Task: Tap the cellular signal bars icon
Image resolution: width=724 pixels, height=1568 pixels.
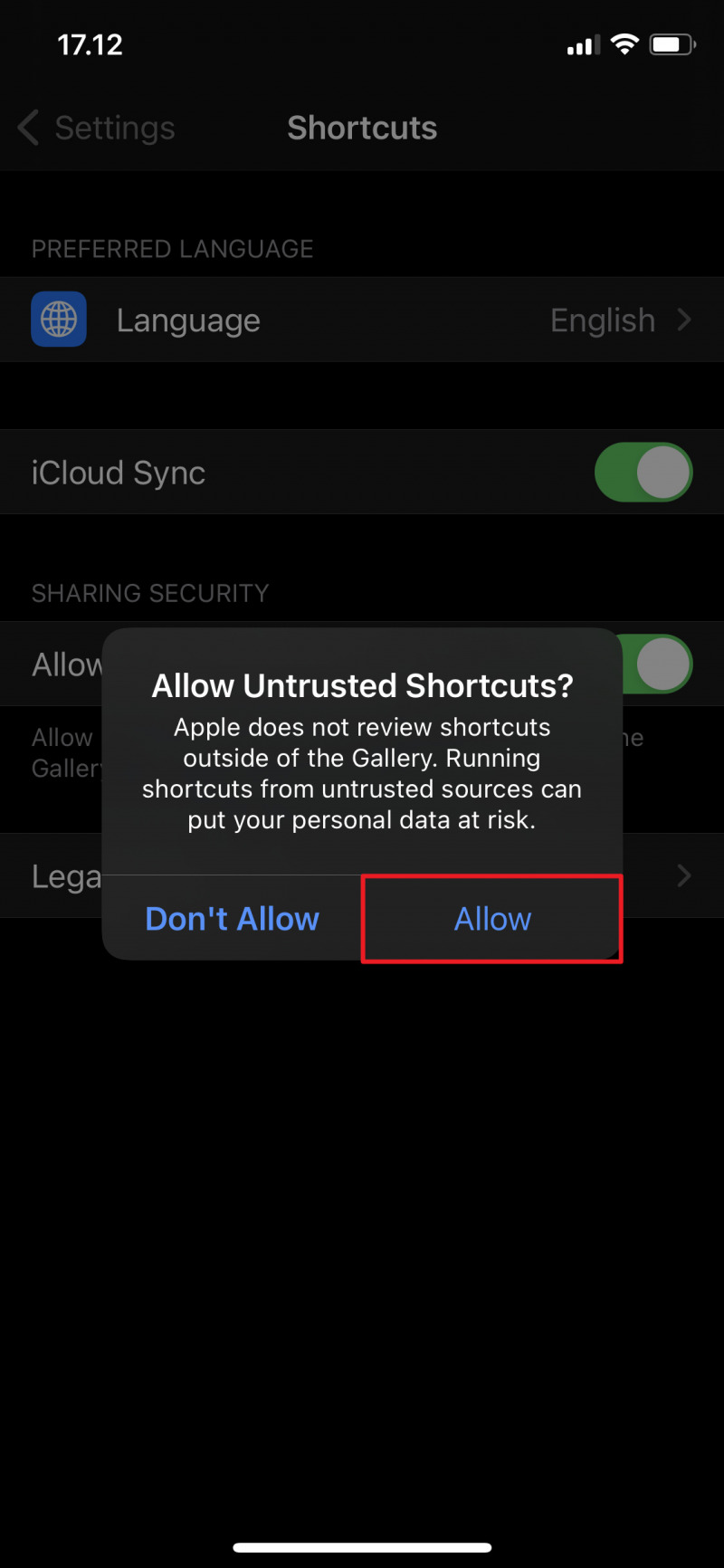Action: [x=583, y=45]
